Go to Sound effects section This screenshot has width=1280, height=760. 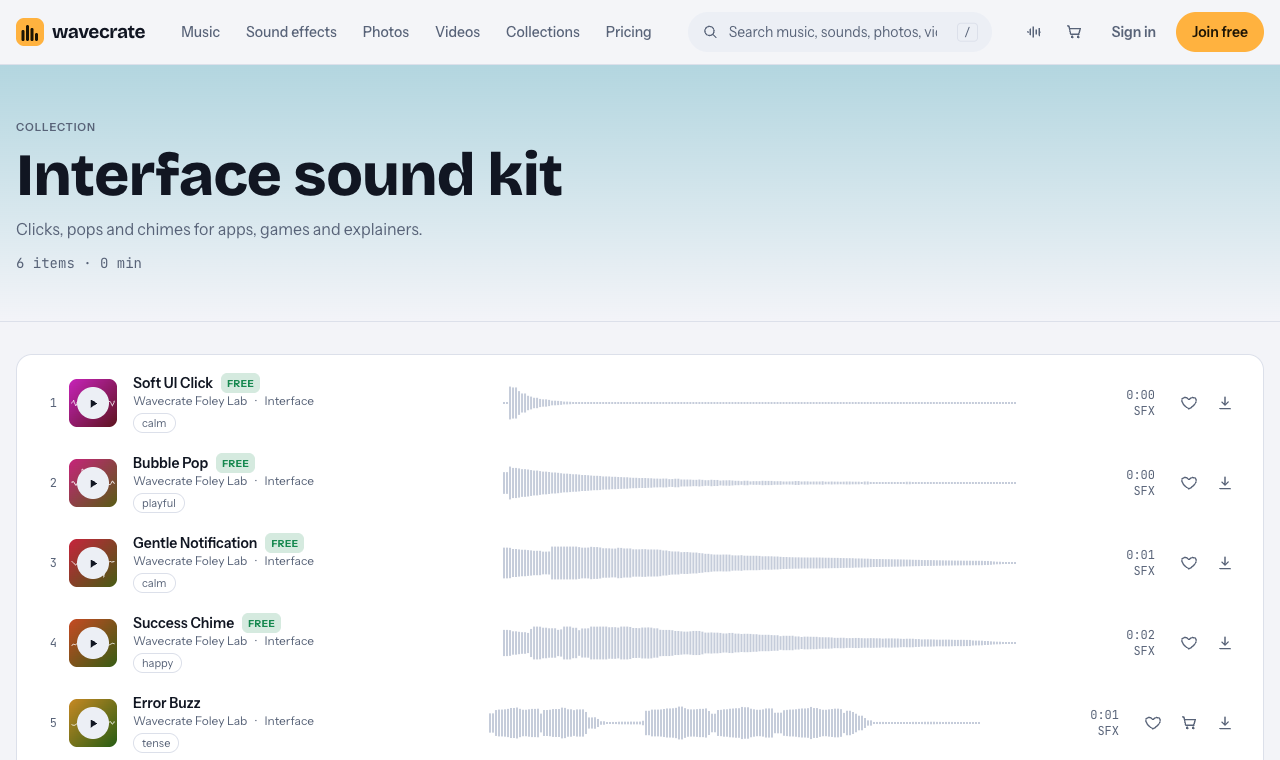tap(291, 32)
